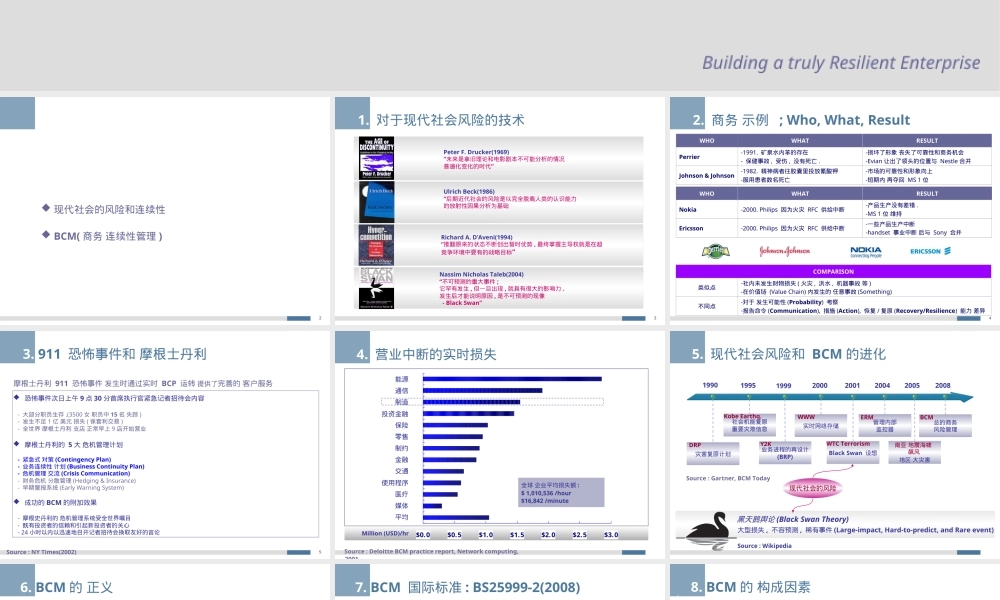Click the $1.5 axis value
This screenshot has width=1000, height=600.
(517, 534)
